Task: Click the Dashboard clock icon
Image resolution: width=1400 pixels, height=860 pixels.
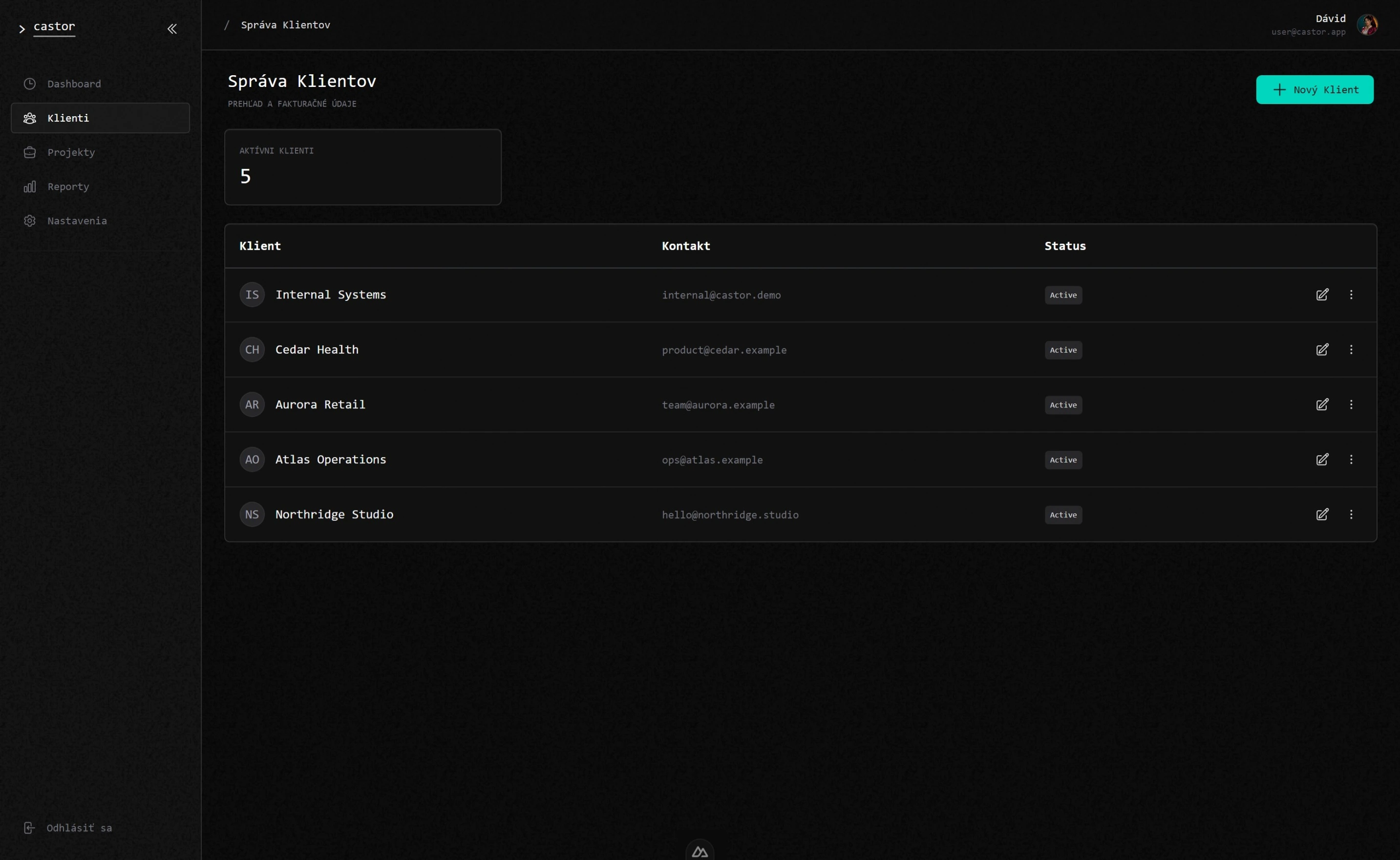Action: point(30,84)
